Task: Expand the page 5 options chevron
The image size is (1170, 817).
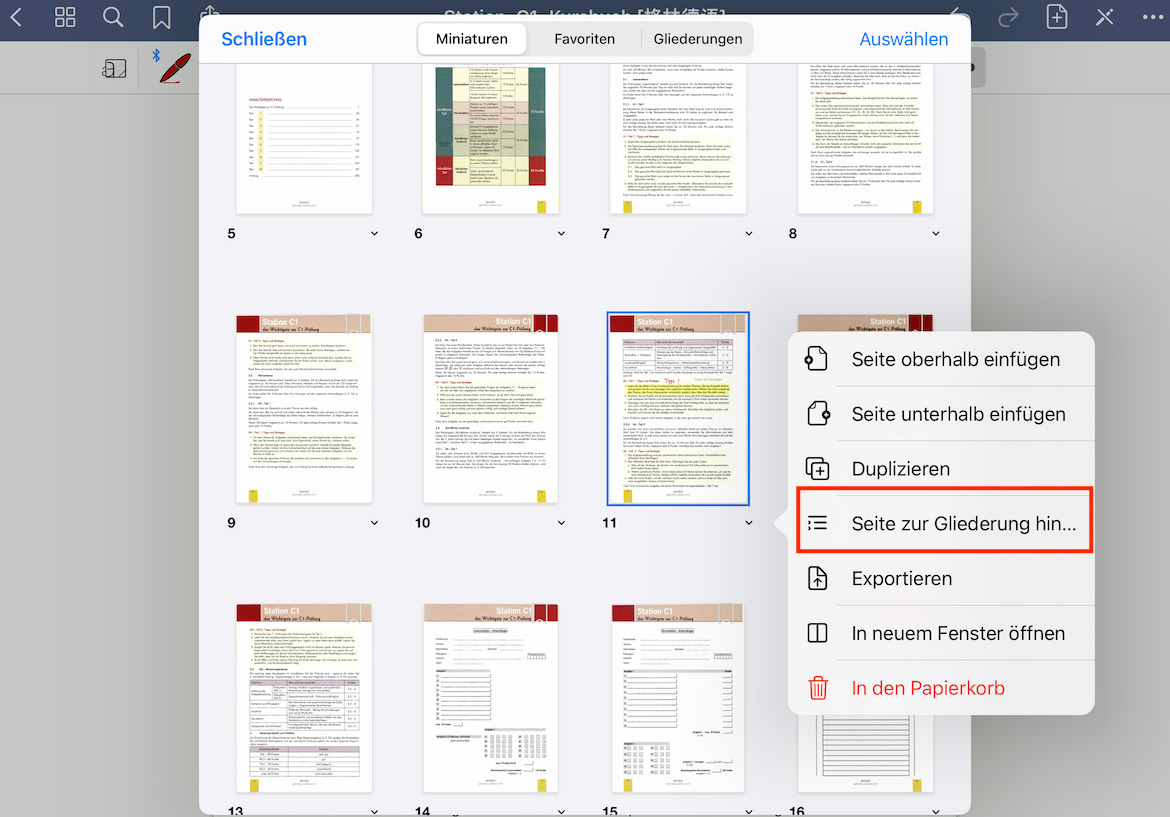Action: [x=374, y=234]
